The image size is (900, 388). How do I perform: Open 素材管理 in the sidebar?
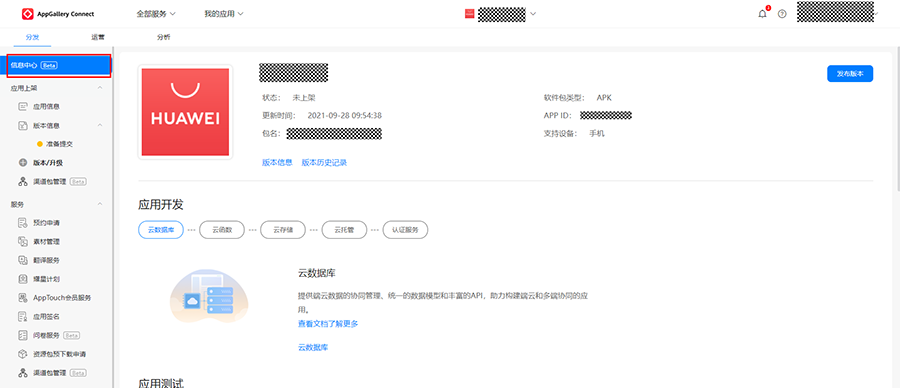tap(46, 241)
